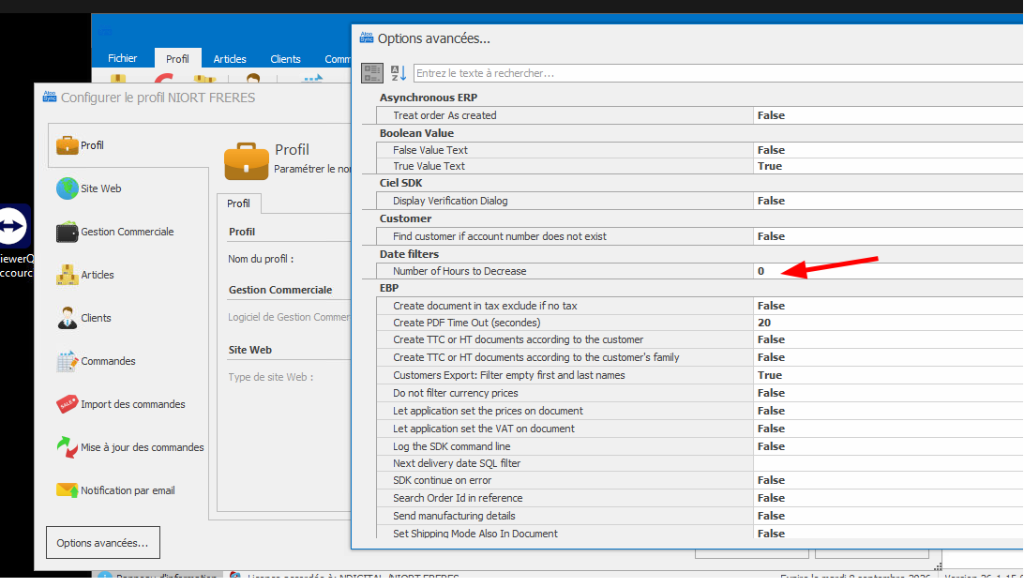
Task: Select the Import des commandes tag icon
Action: point(67,404)
